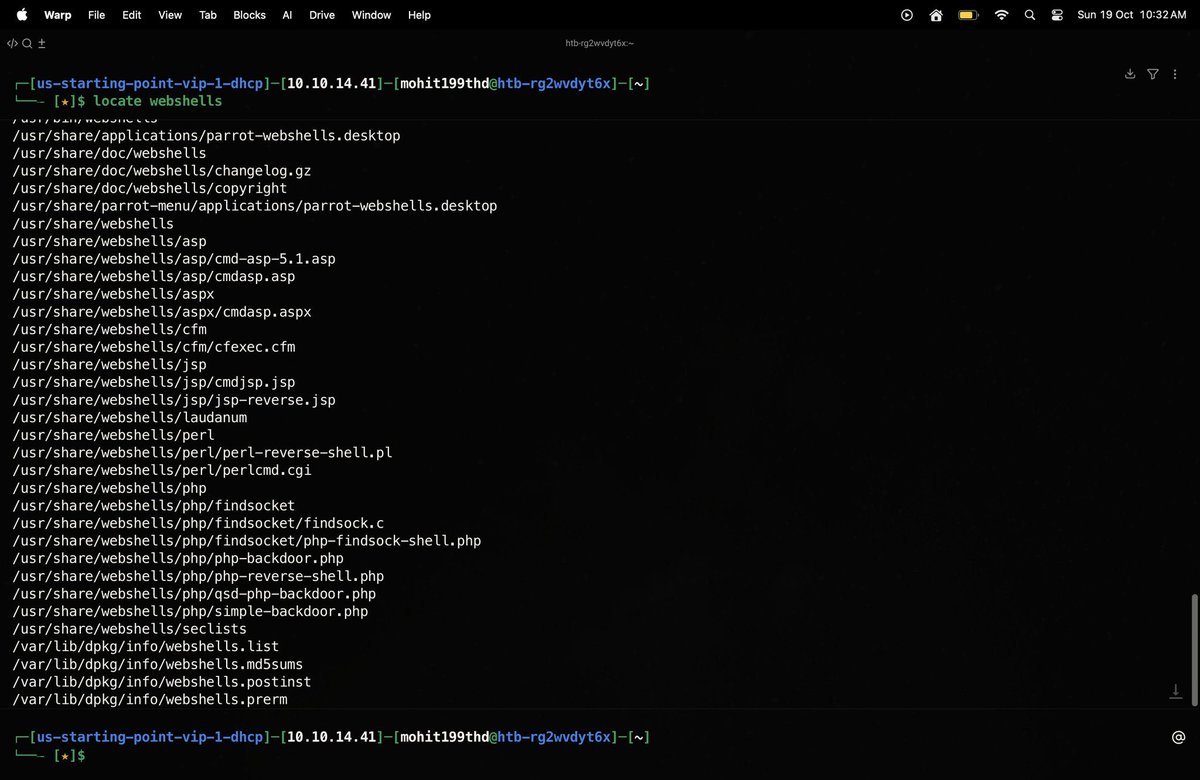Screen dimensions: 1200x780
Task: Filter block output with the funnel icon
Action: click(x=1153, y=74)
